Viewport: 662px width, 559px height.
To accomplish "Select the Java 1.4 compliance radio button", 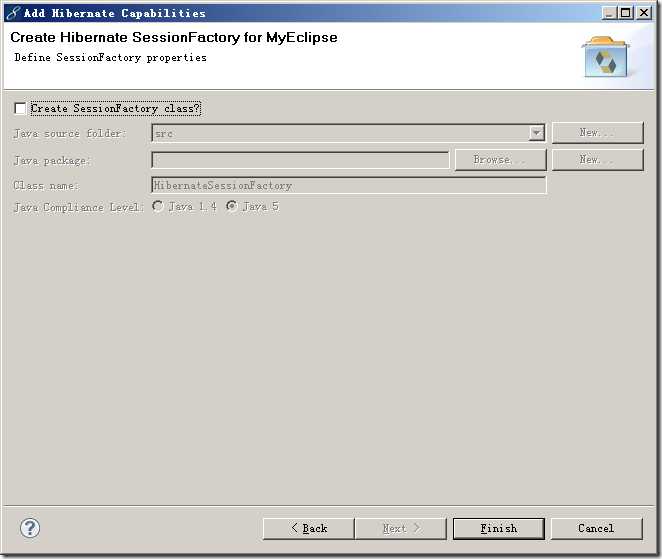I will (158, 206).
